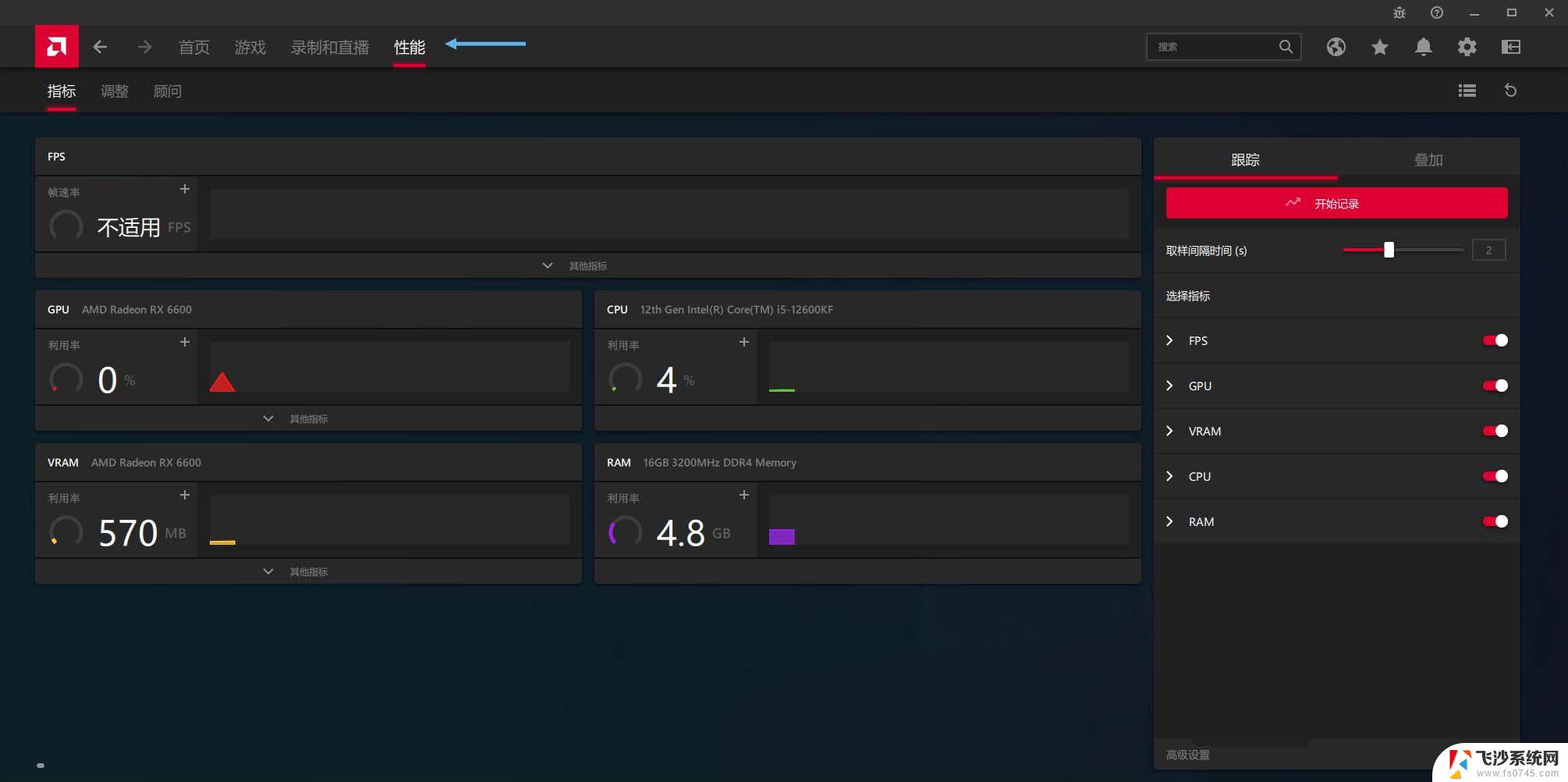Expand RAM in select metrics list
Screen dimensions: 1568x782
point(1169,521)
